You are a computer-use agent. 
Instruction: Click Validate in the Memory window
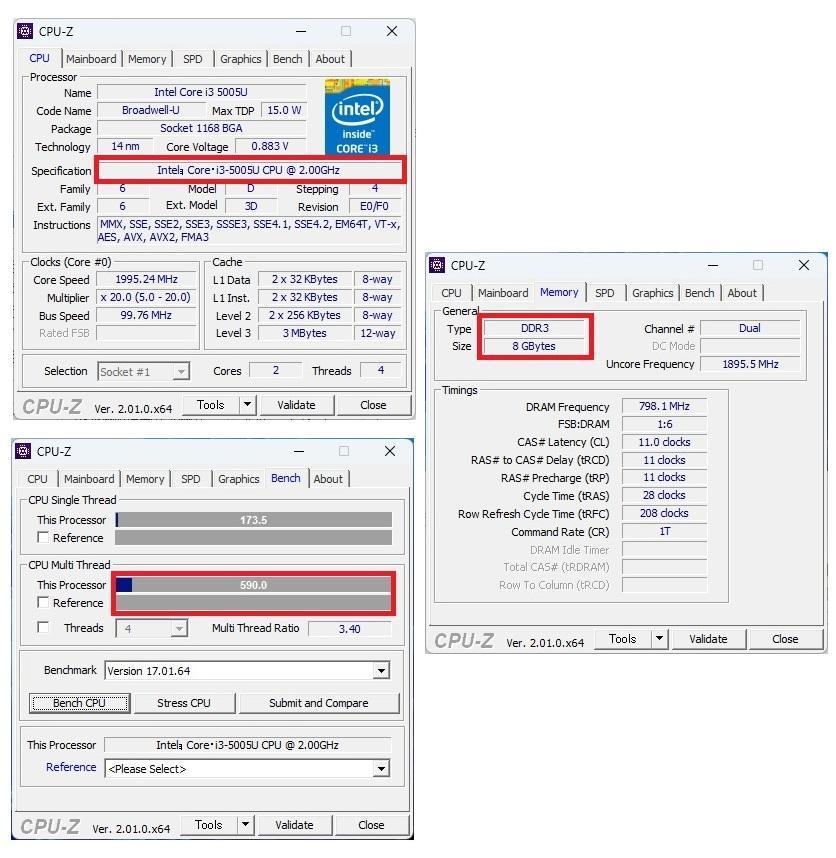(708, 639)
